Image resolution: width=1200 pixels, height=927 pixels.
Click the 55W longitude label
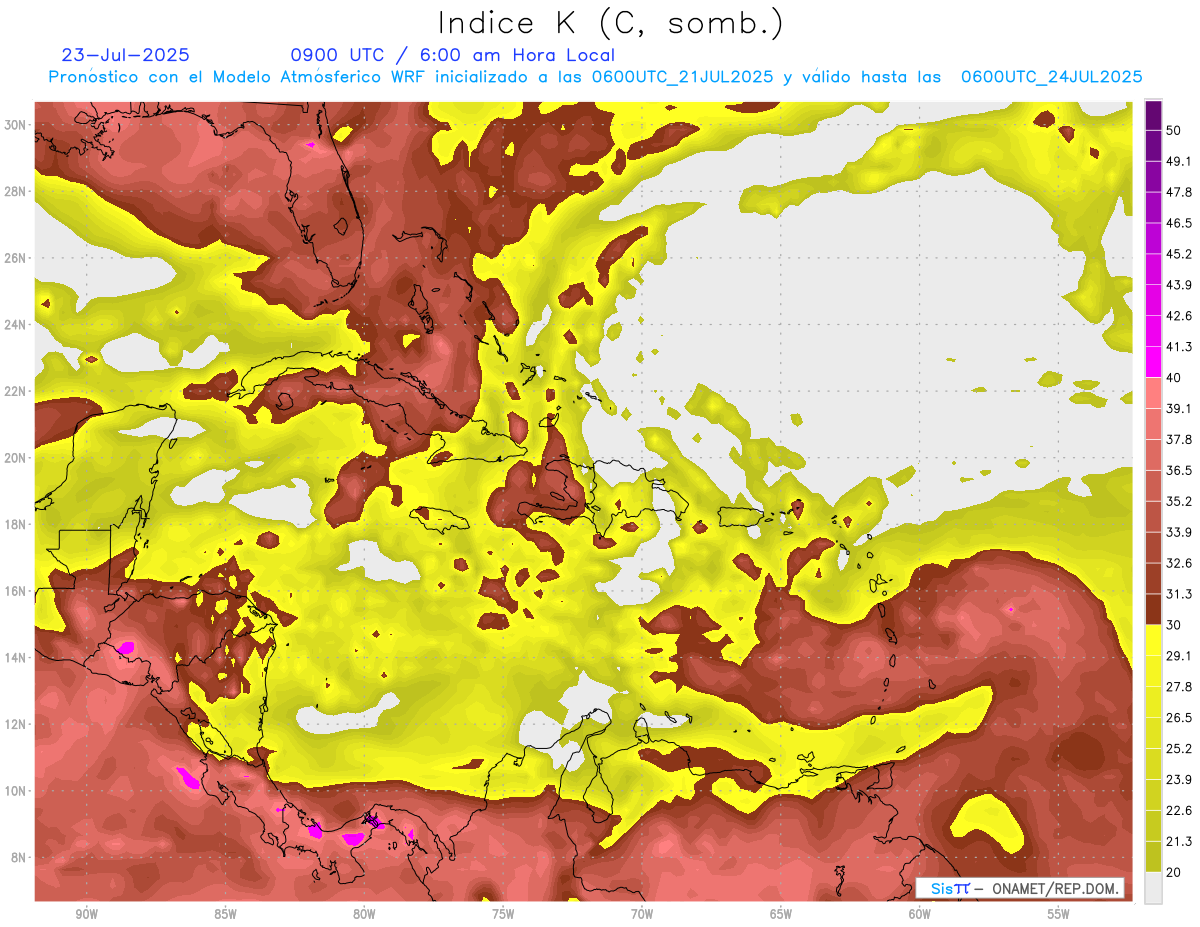1059,915
